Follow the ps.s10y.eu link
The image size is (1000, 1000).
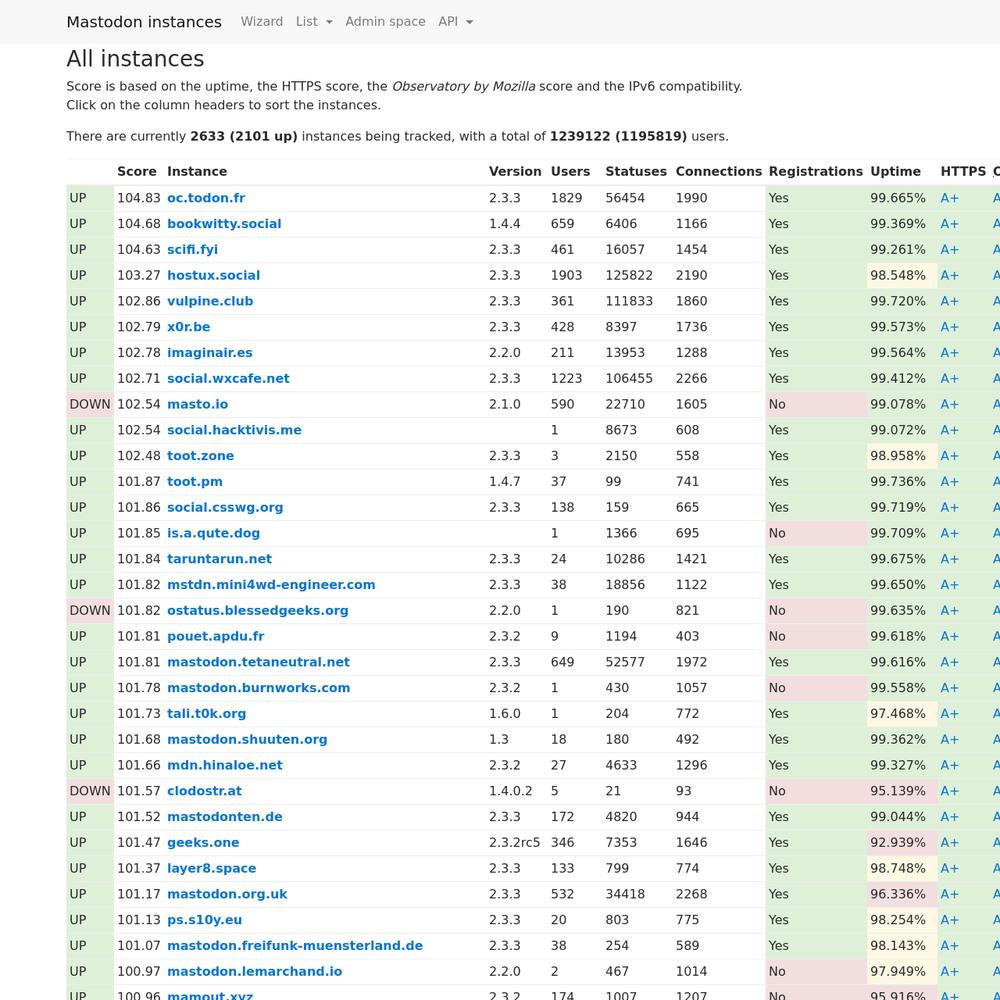204,920
